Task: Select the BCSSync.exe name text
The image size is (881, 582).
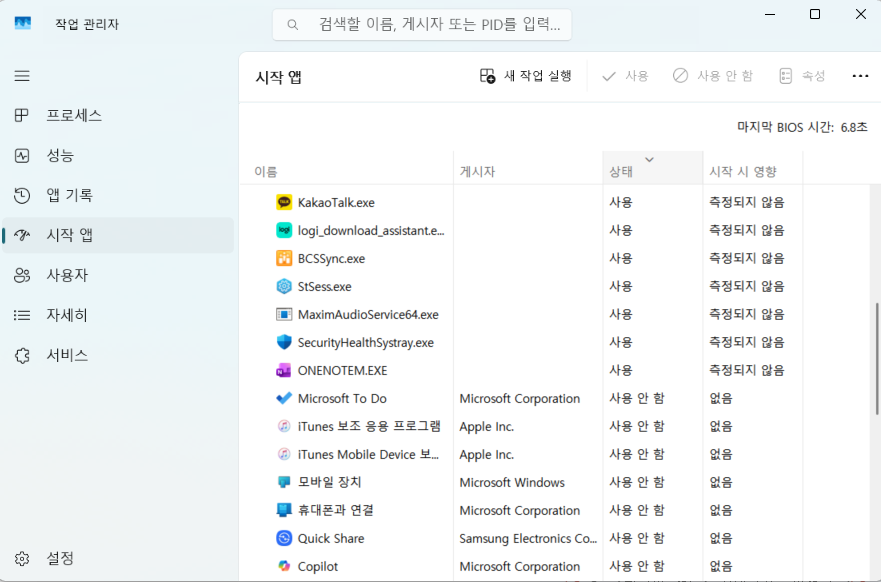Action: point(331,259)
